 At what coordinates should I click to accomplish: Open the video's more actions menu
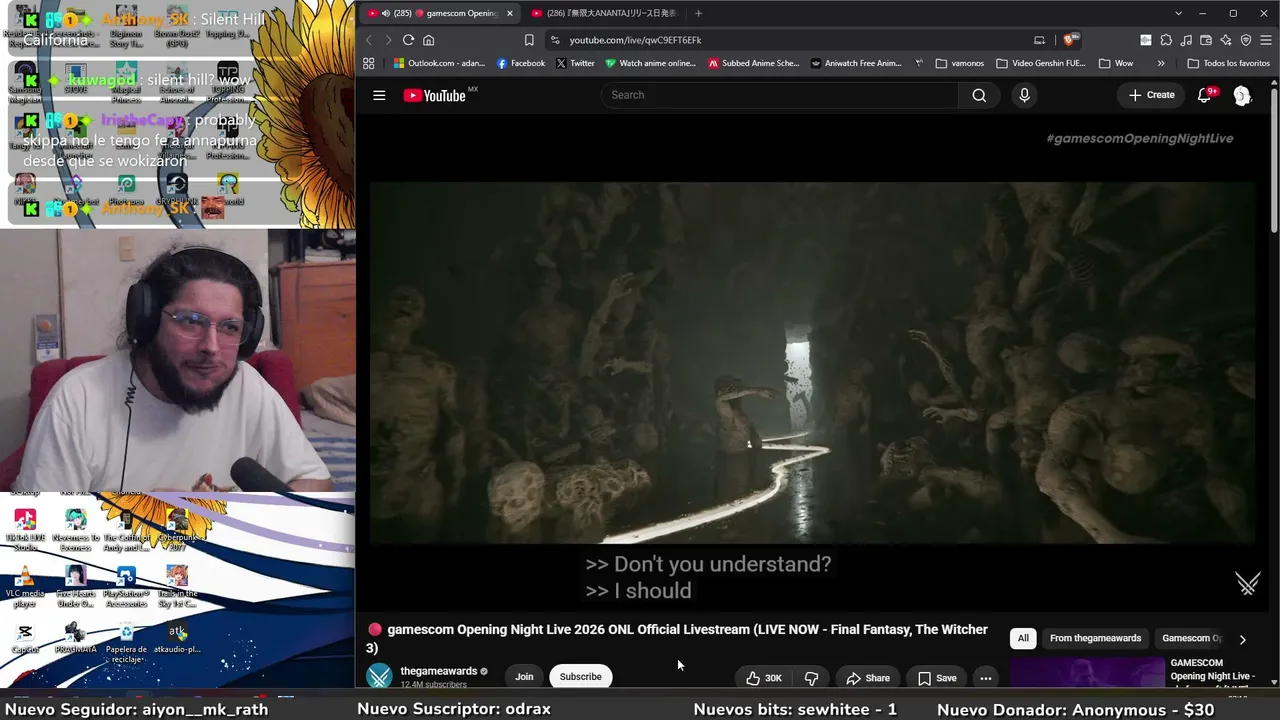tap(985, 678)
